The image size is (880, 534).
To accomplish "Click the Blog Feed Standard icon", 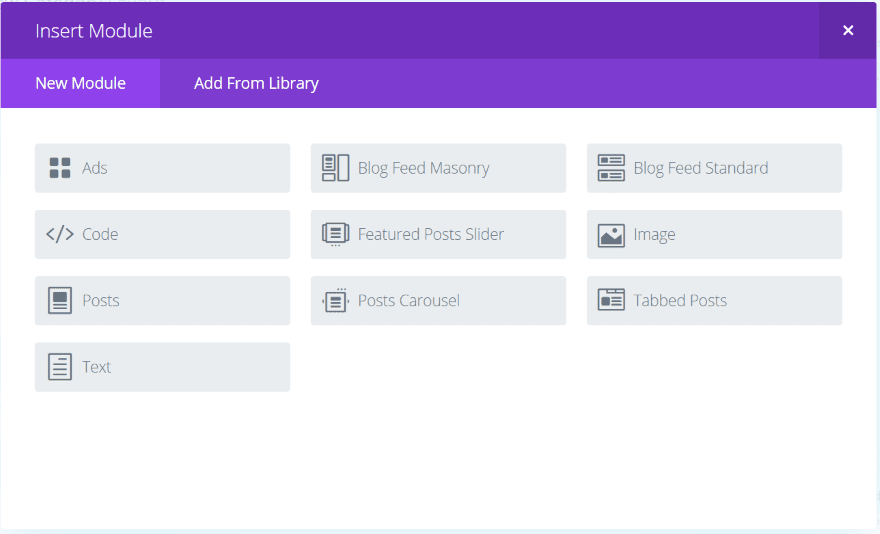I will [611, 168].
